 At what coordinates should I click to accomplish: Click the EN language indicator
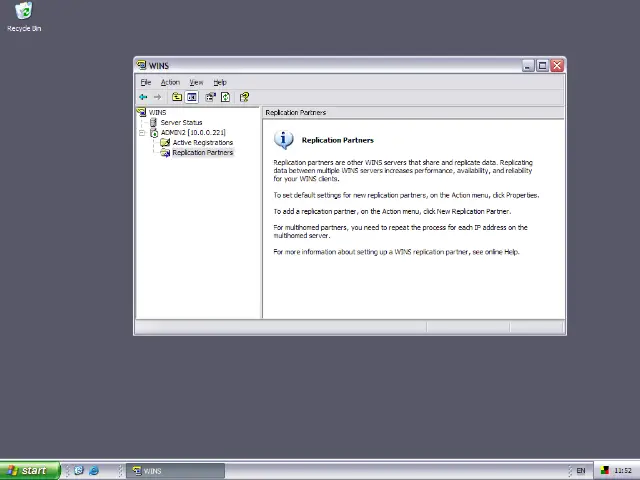pos(580,471)
